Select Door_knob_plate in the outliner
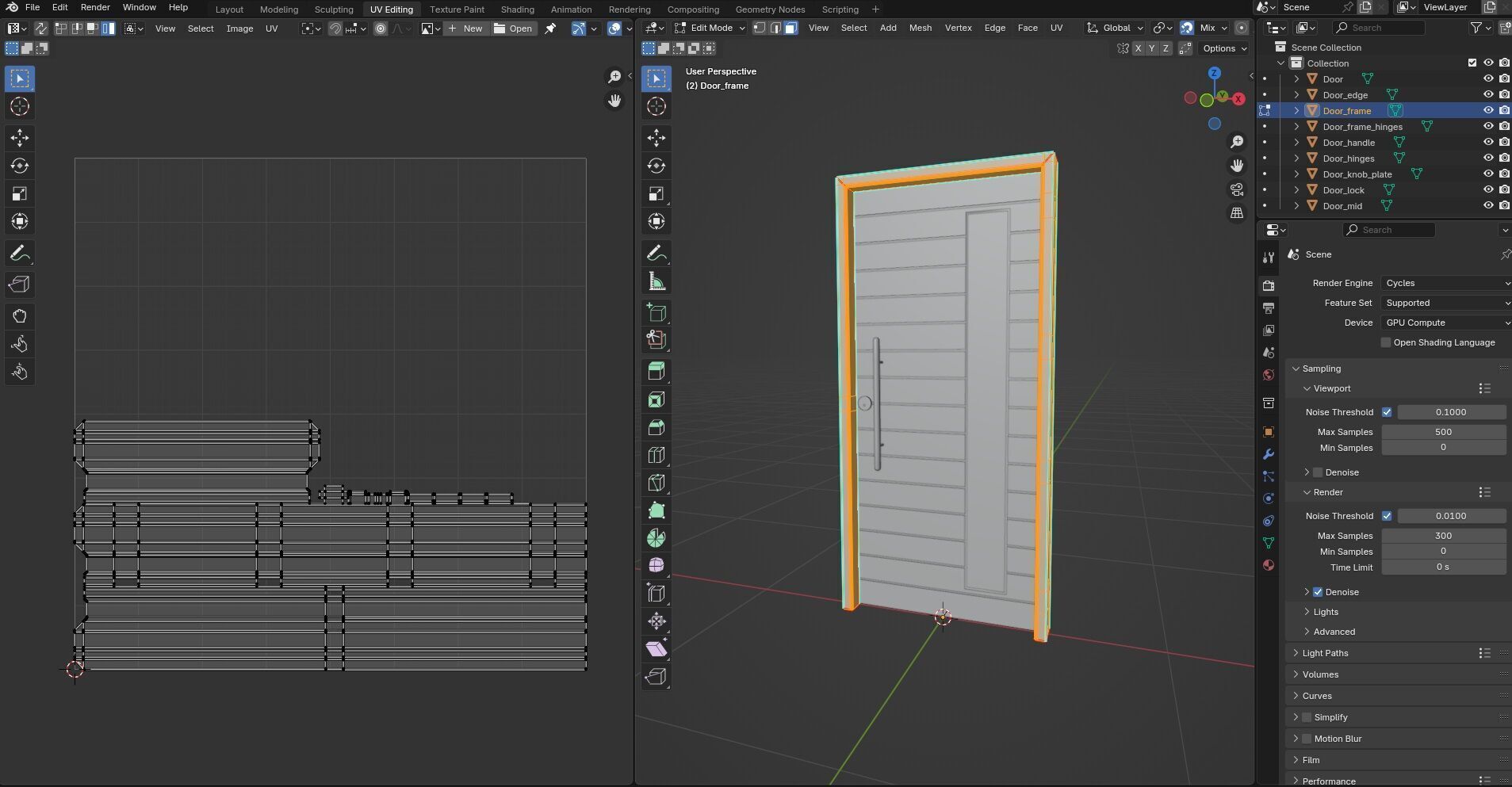 coord(1357,174)
